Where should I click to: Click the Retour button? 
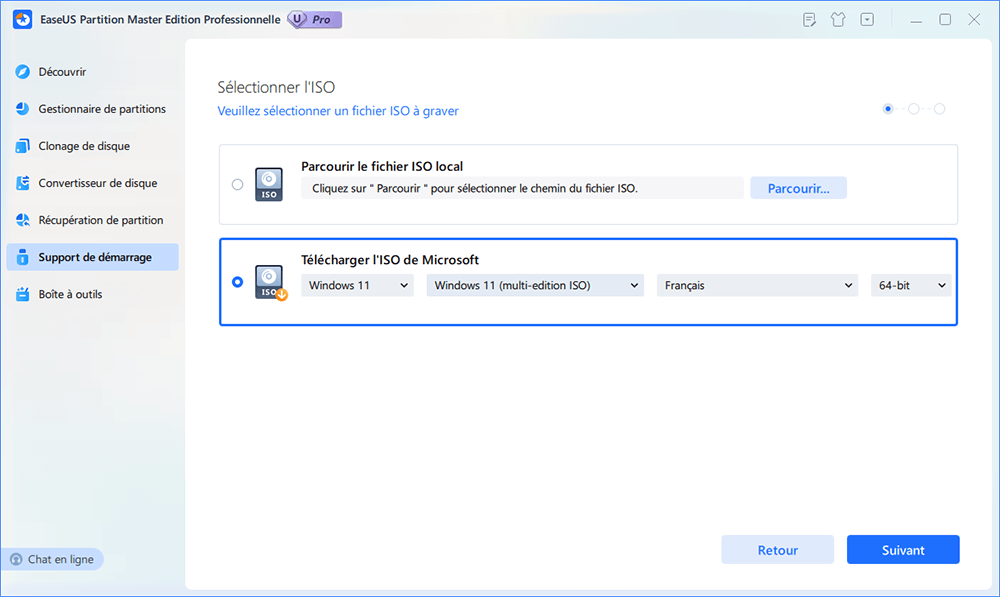click(x=777, y=549)
